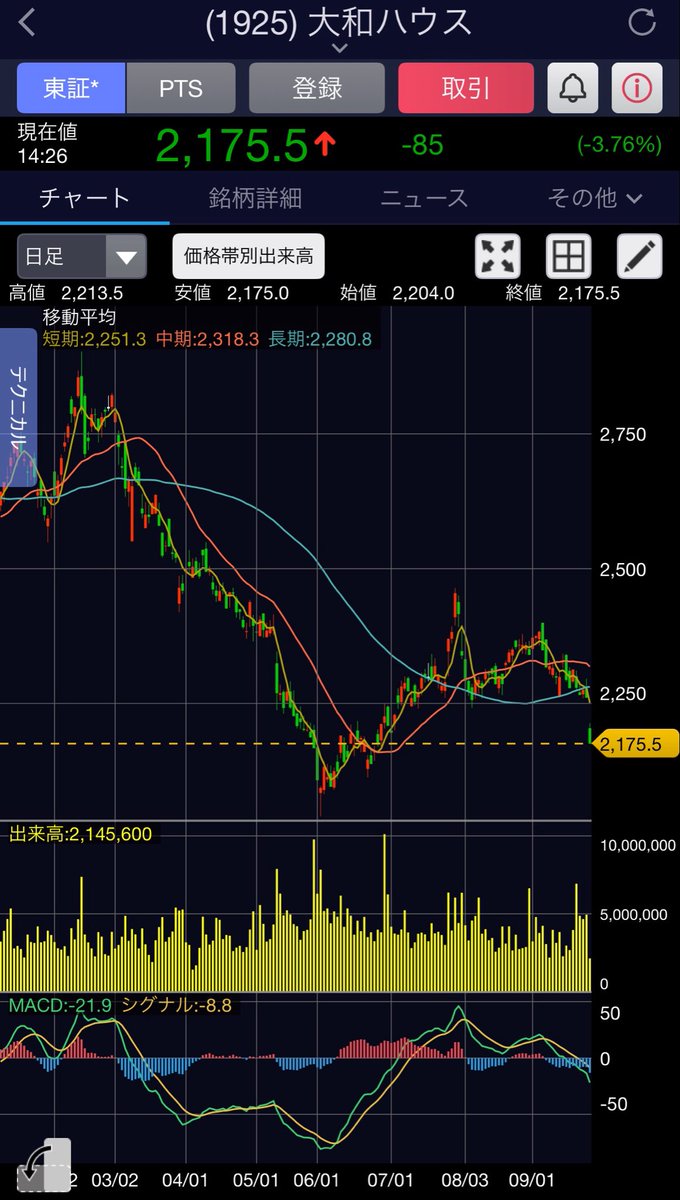Tap current price 2,175.5
The width and height of the screenshot is (680, 1200).
pyautogui.click(x=232, y=146)
